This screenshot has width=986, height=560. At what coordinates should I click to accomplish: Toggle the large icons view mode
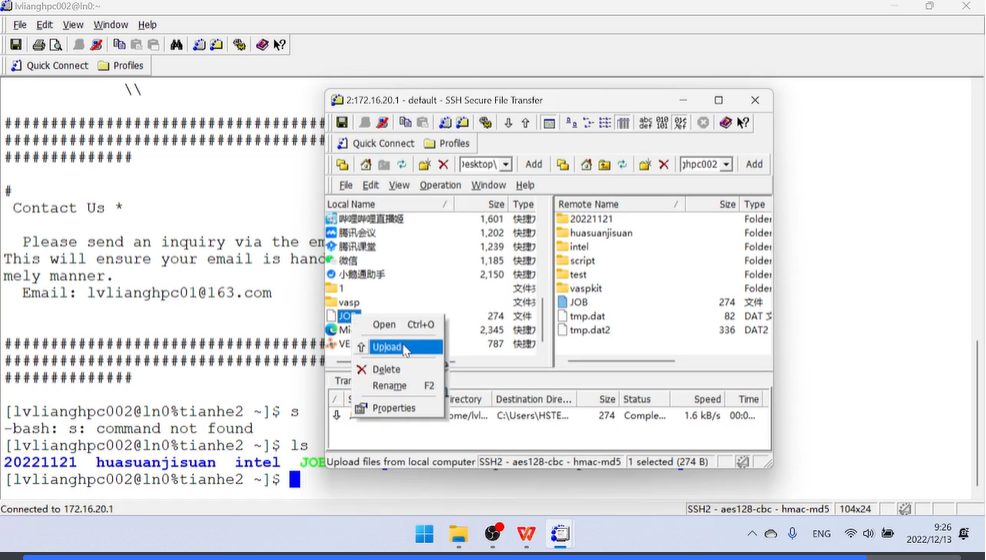[571, 123]
